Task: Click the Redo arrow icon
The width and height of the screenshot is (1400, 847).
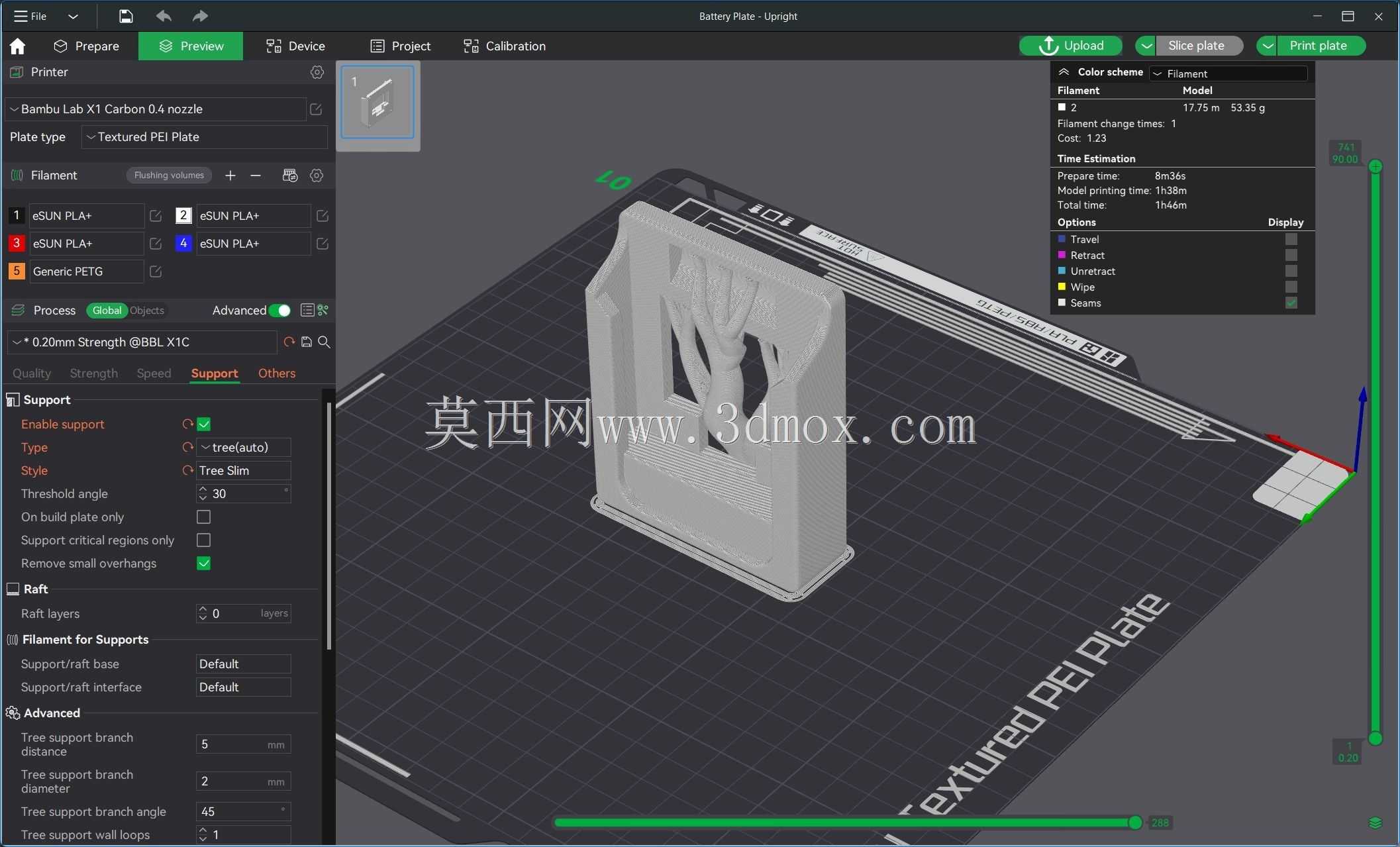Action: pos(200,16)
